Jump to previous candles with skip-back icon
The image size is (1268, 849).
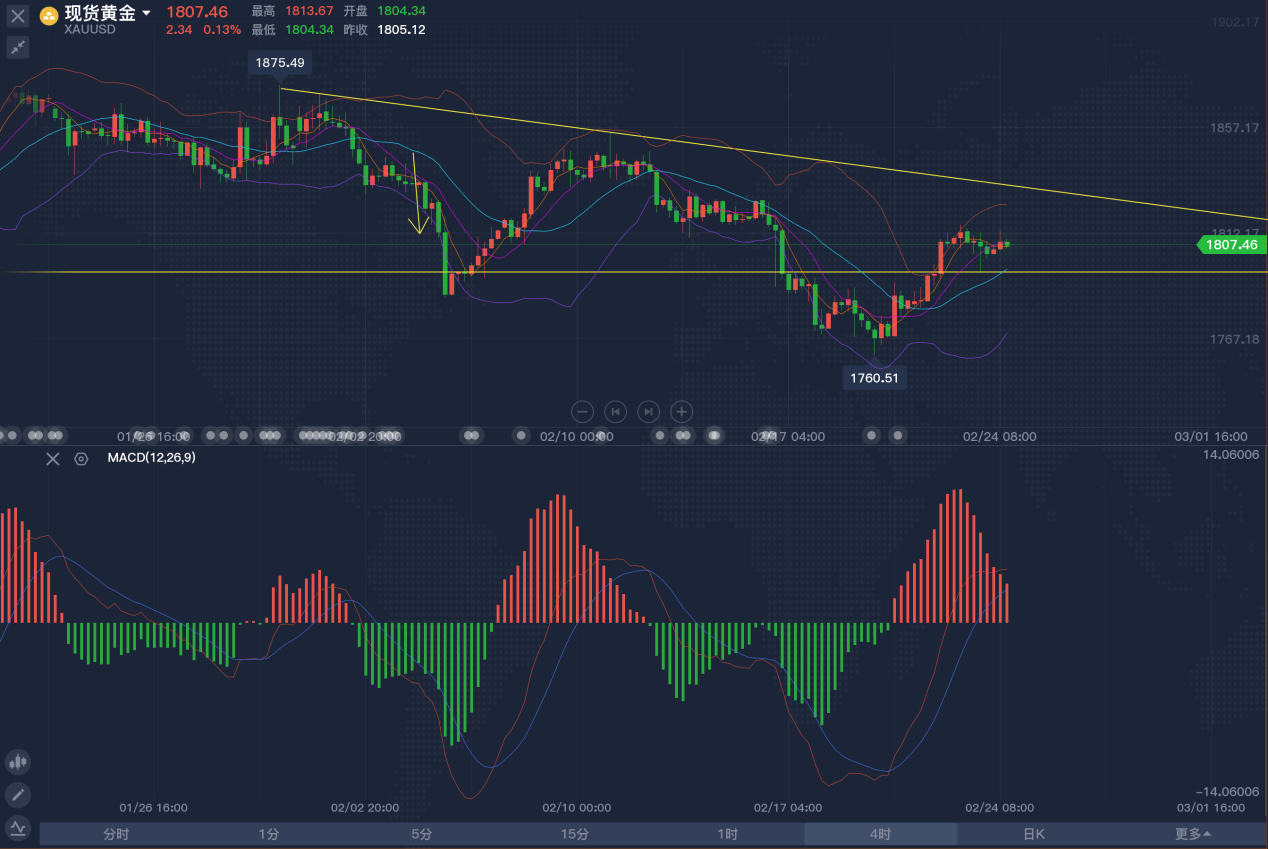point(616,411)
